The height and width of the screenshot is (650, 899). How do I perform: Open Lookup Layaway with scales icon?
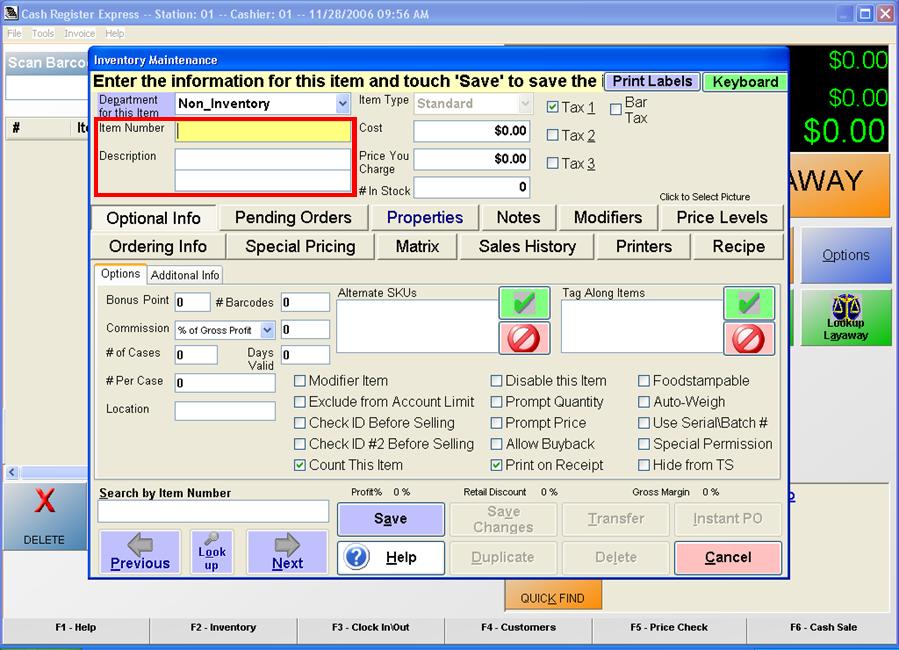click(x=846, y=318)
